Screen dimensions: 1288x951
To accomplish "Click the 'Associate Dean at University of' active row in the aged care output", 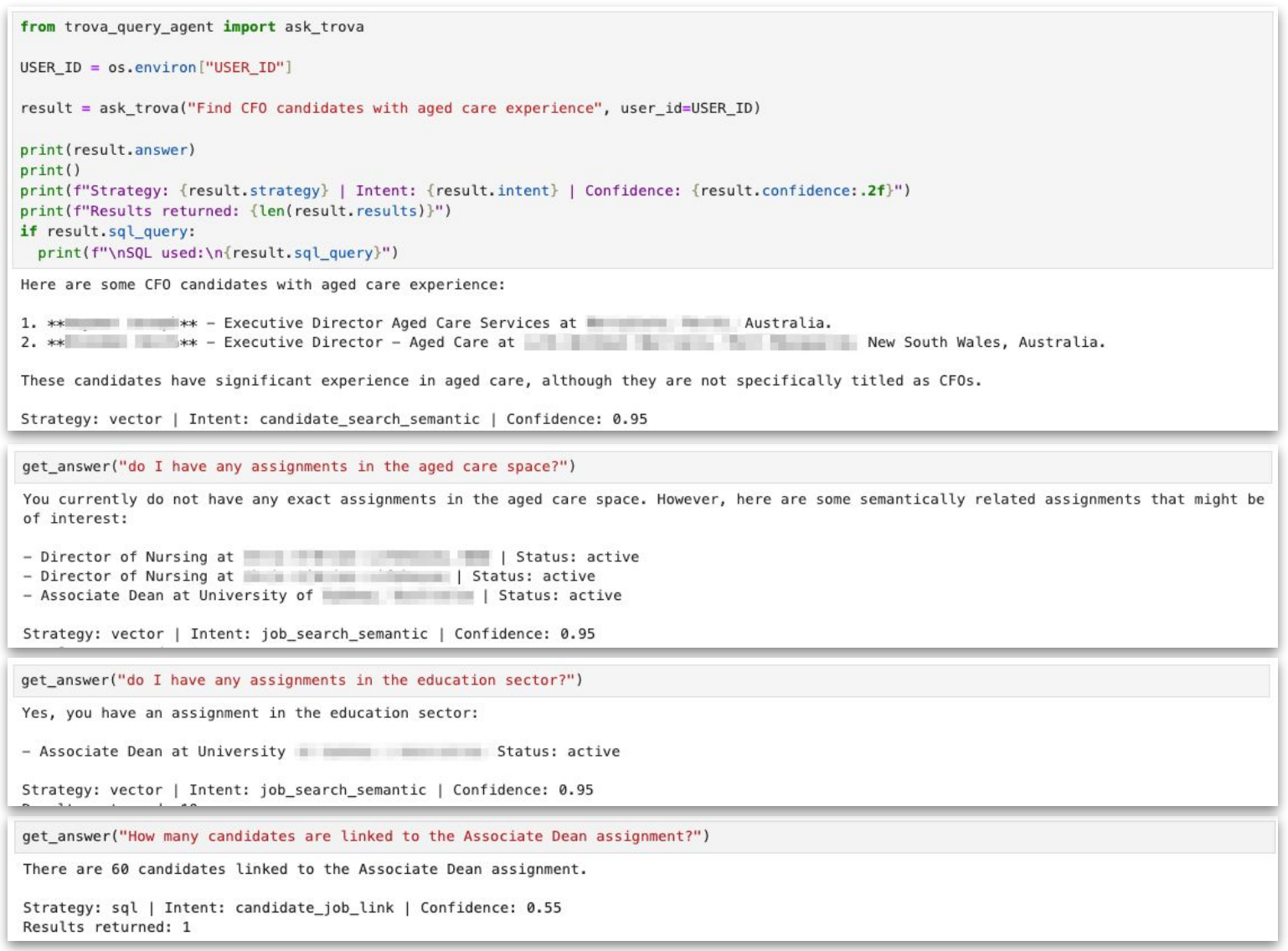I will [322, 596].
